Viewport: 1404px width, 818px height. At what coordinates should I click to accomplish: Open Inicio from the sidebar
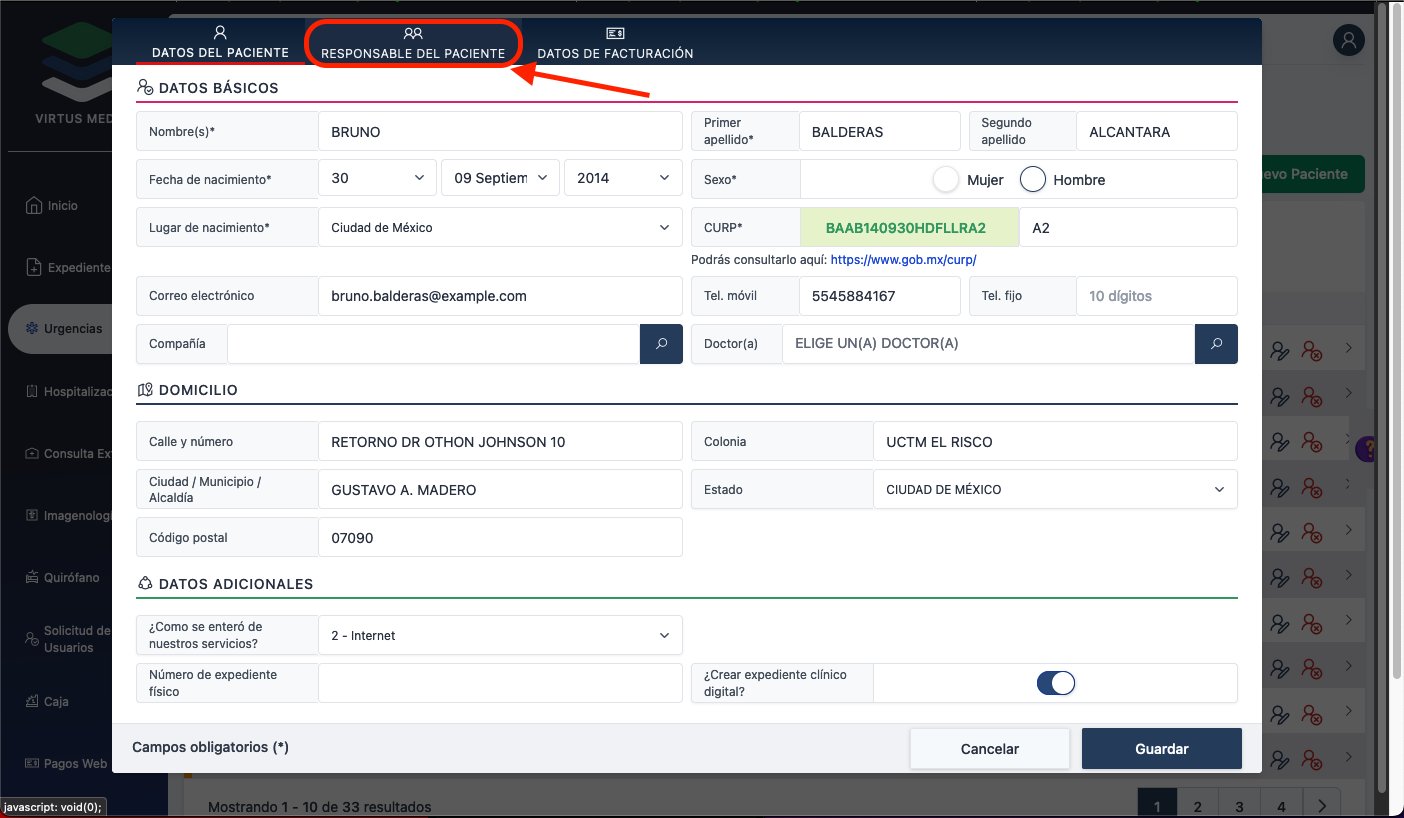[x=62, y=206]
